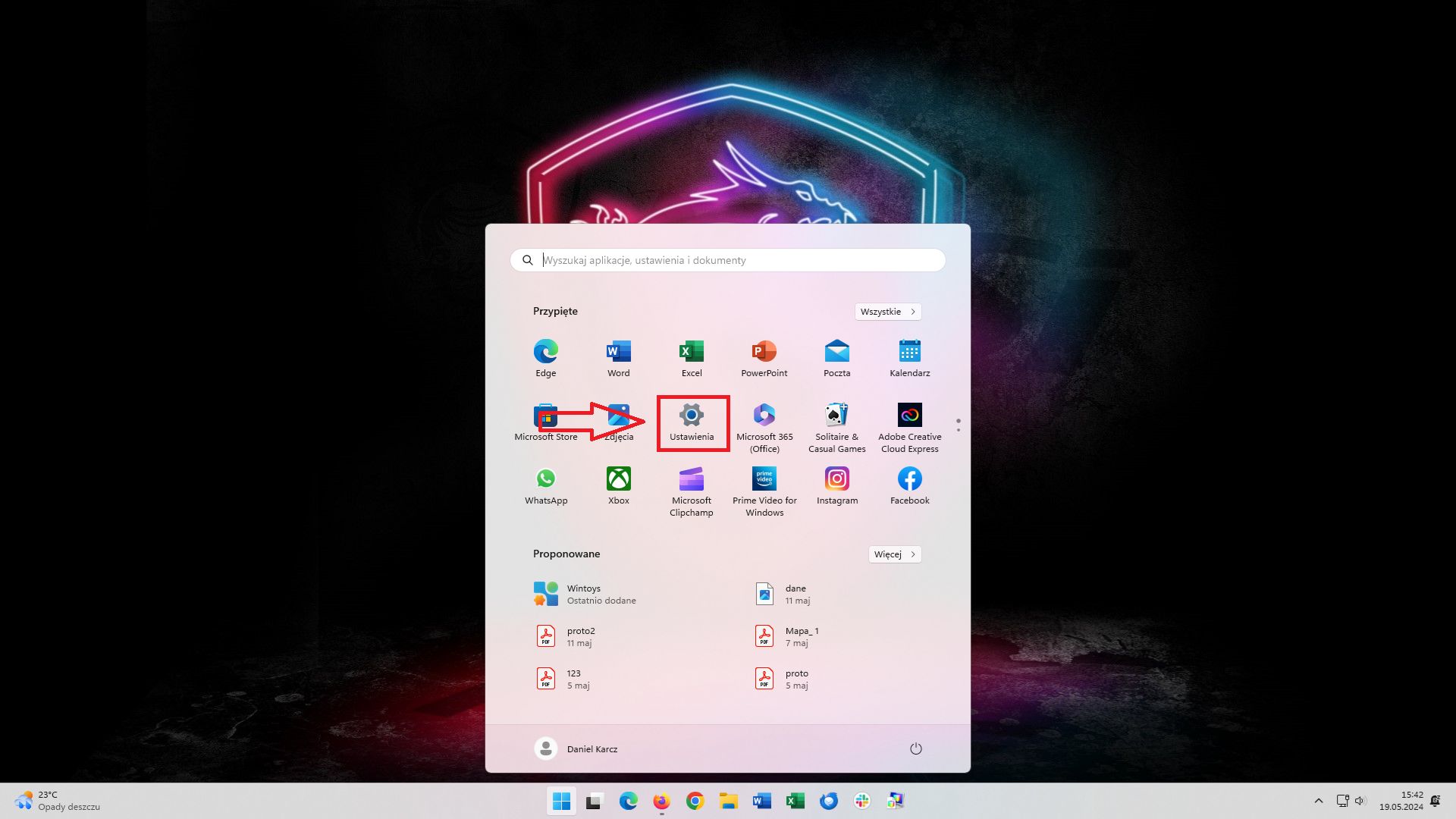Viewport: 1456px width, 819px height.
Task: Open Thunderbird from the taskbar
Action: [x=828, y=802]
